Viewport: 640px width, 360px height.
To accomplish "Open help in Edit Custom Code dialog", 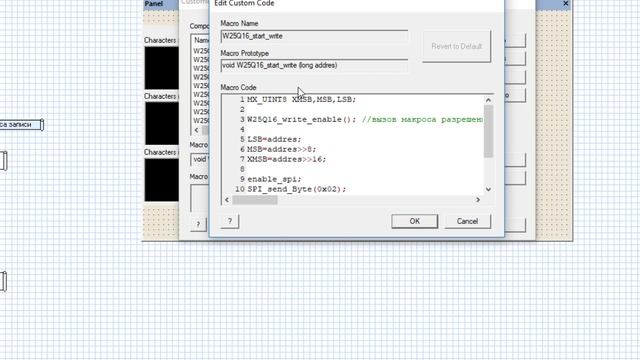I will (230, 221).
